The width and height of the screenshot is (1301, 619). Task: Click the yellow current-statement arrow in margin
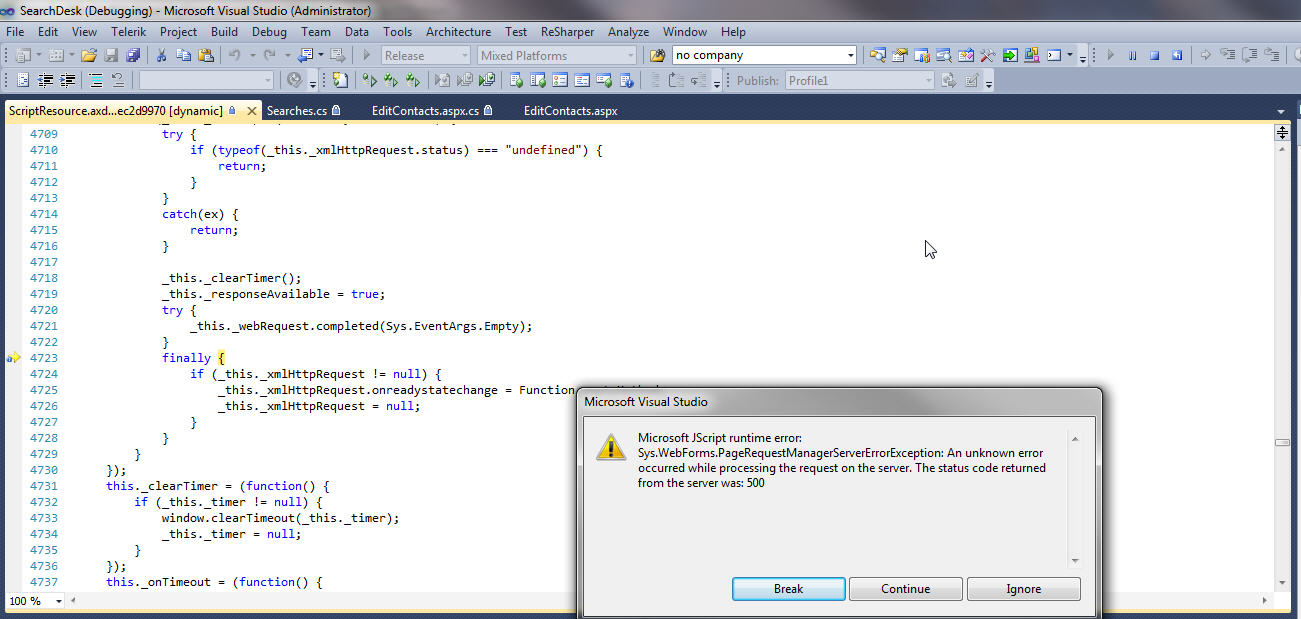14,357
